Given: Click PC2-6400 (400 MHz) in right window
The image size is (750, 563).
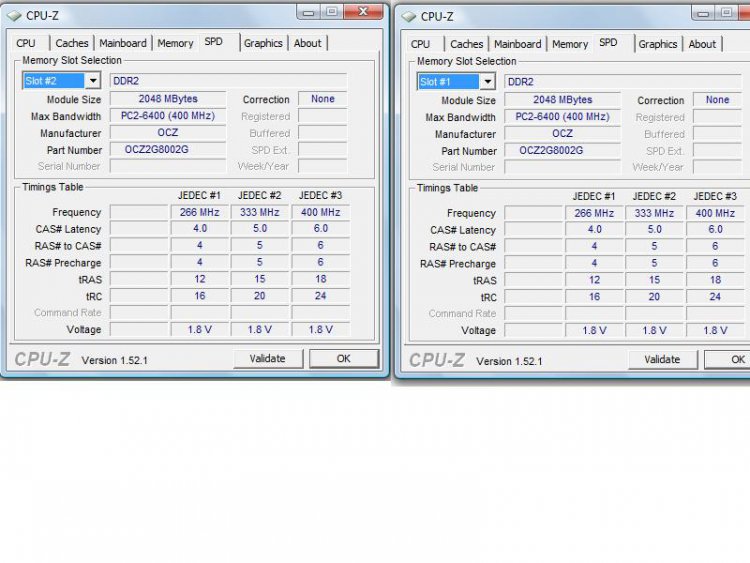Looking at the screenshot, I should click(x=562, y=117).
